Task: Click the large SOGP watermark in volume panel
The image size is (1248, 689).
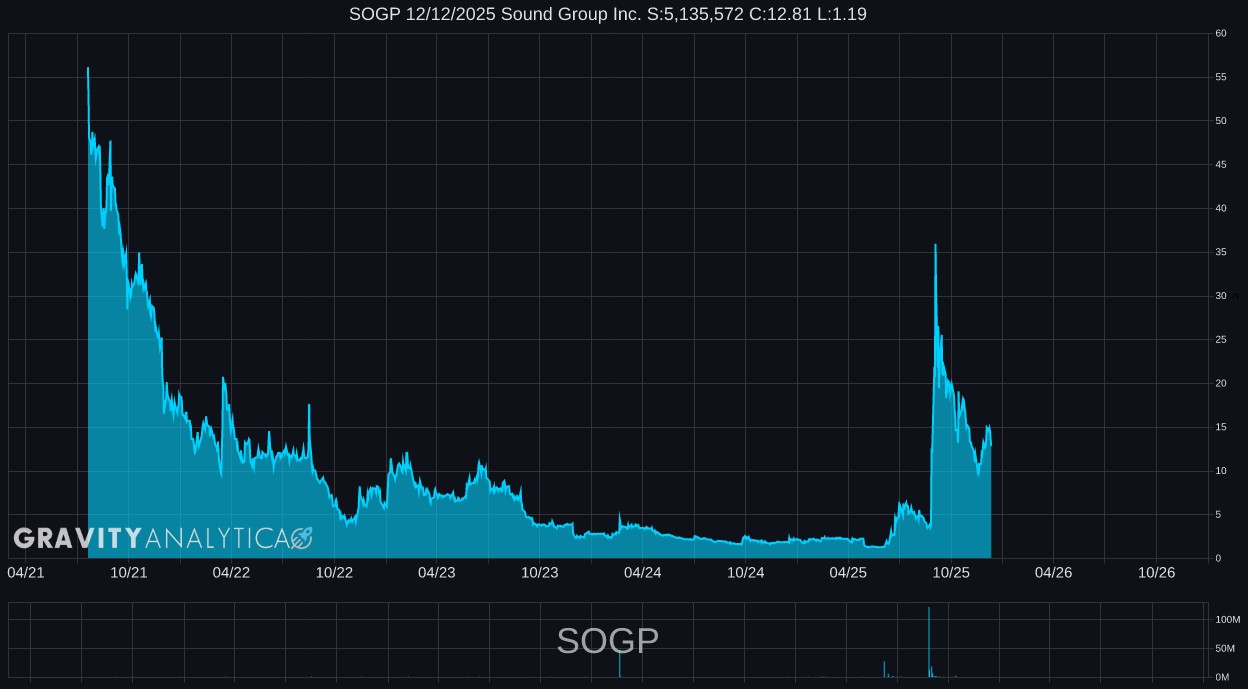Action: coord(607,641)
